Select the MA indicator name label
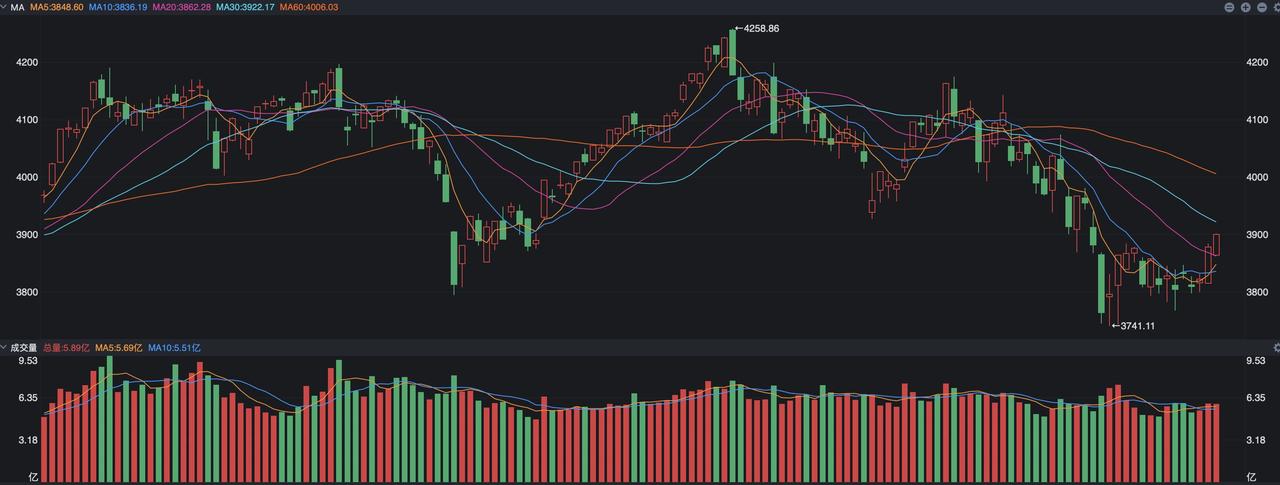The height and width of the screenshot is (485, 1280). [17, 7]
